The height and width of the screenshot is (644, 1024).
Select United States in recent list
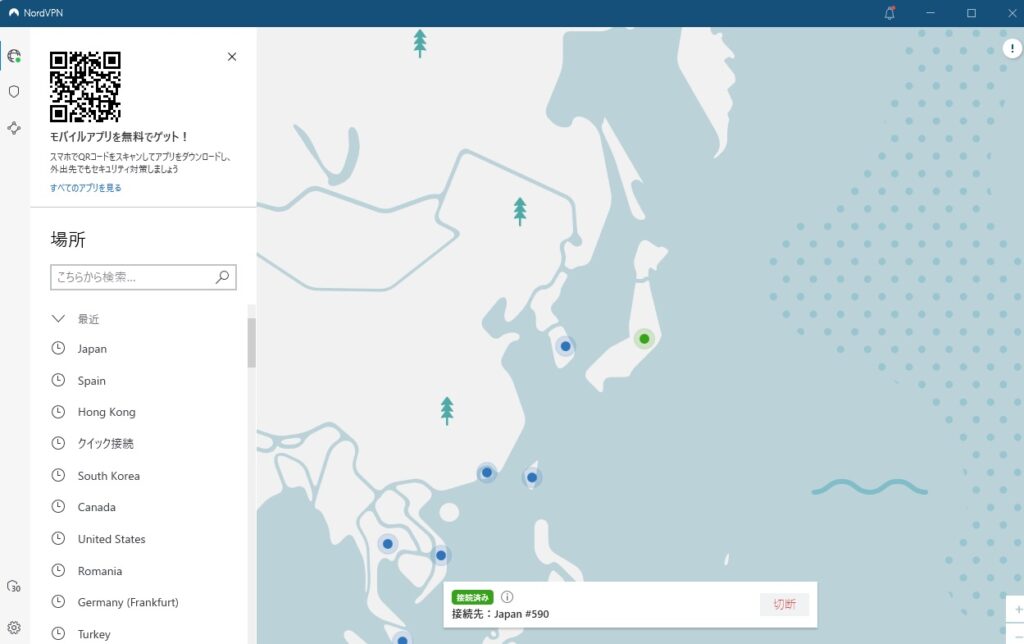pyautogui.click(x=112, y=539)
